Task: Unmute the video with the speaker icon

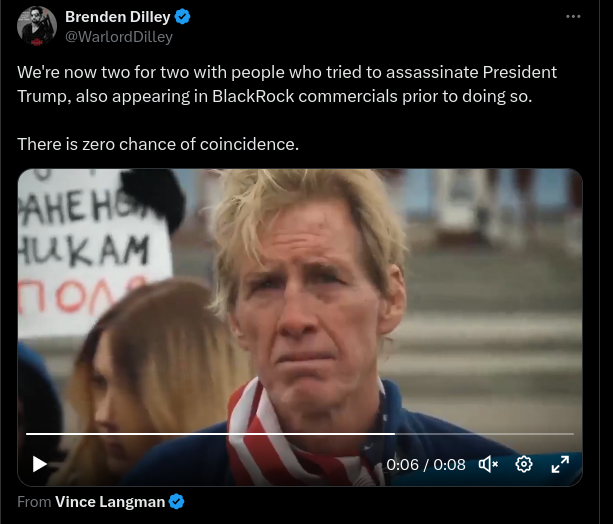Action: pyautogui.click(x=488, y=465)
